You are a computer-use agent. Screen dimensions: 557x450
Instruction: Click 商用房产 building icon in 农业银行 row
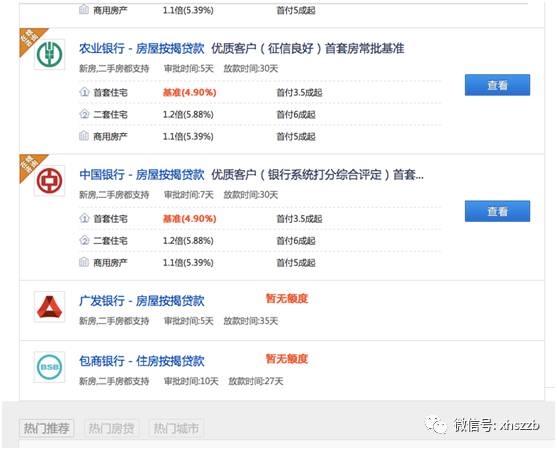[84, 136]
